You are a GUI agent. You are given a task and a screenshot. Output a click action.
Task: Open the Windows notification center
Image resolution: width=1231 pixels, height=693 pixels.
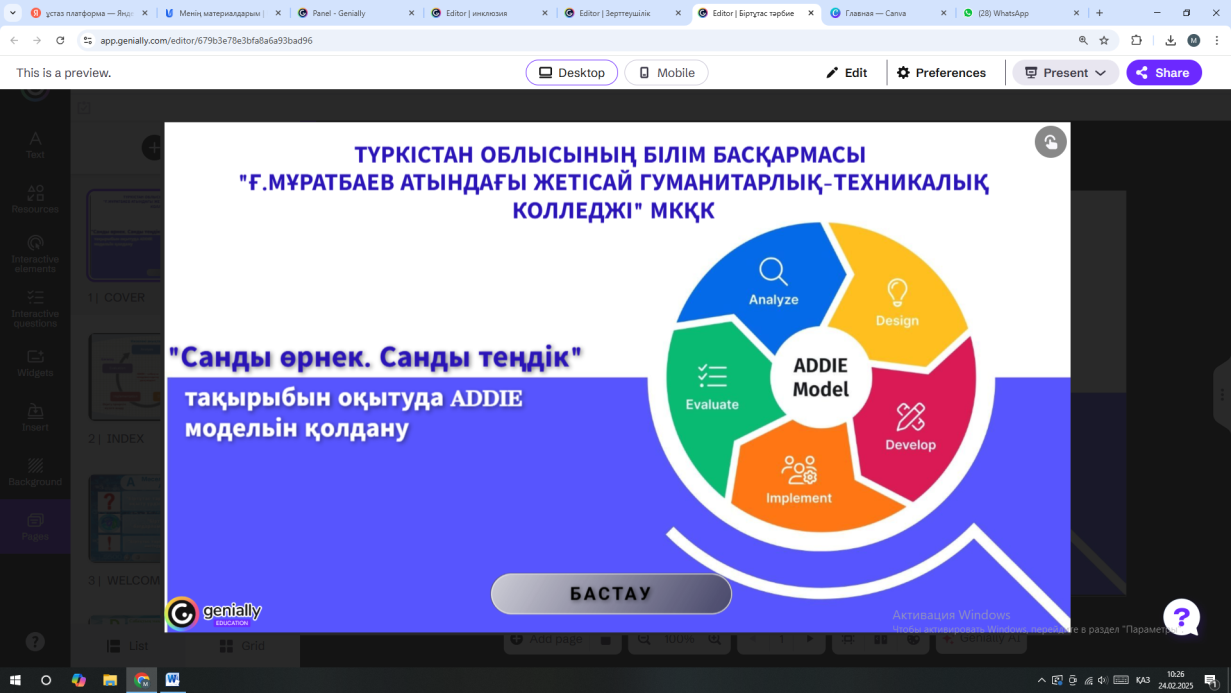[x=1211, y=680]
